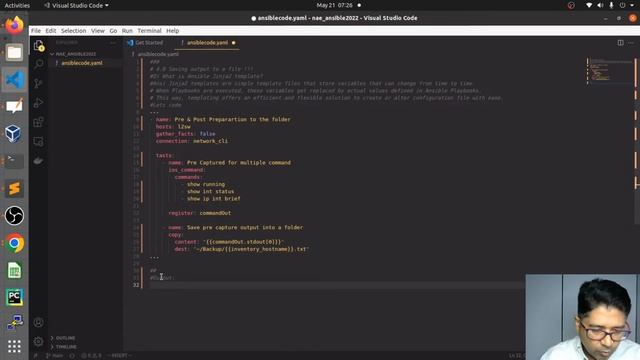The height and width of the screenshot is (360, 640).
Task: Click the 'show ip int brief' line
Action: [x=213, y=199]
